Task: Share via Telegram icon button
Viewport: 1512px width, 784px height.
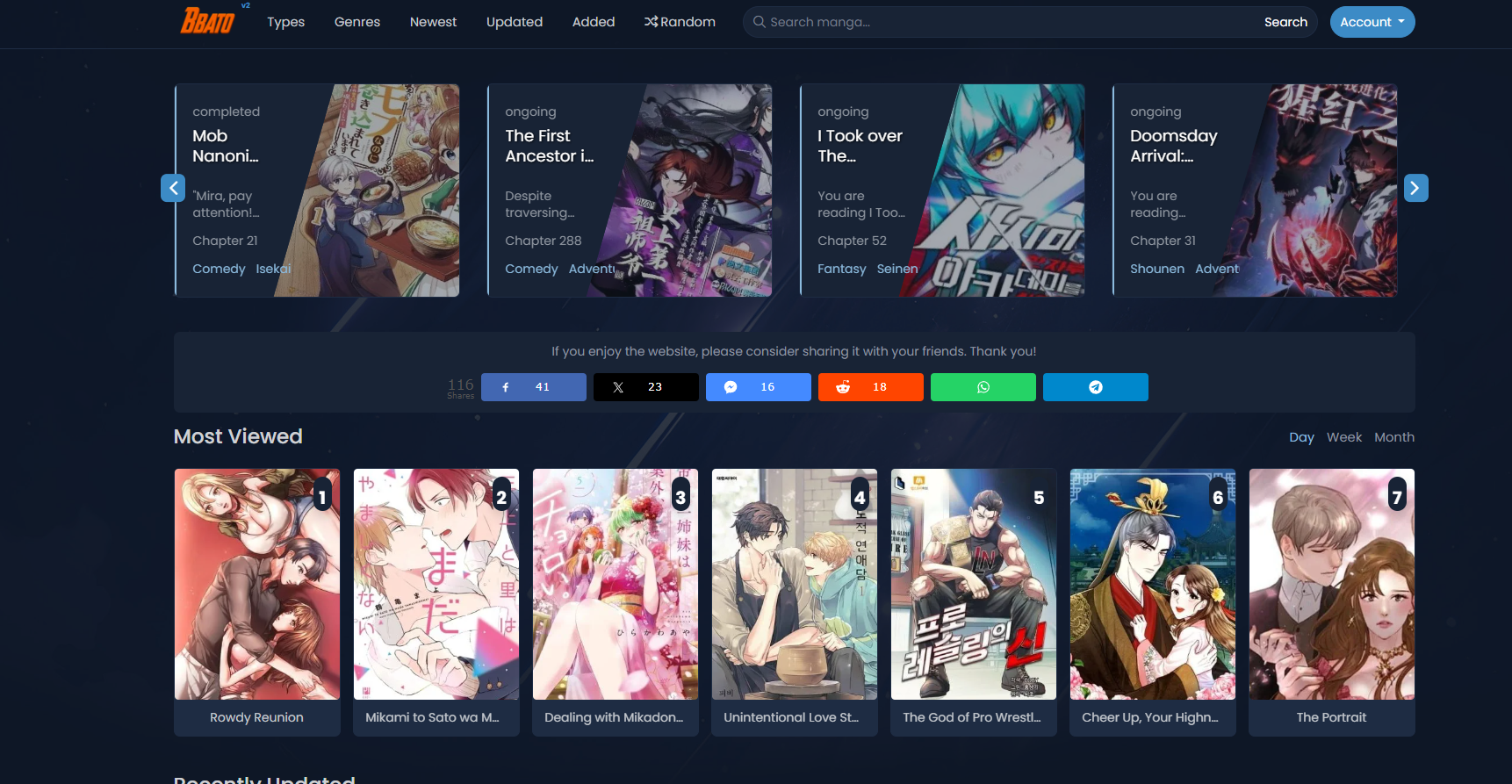Action: [x=1095, y=387]
